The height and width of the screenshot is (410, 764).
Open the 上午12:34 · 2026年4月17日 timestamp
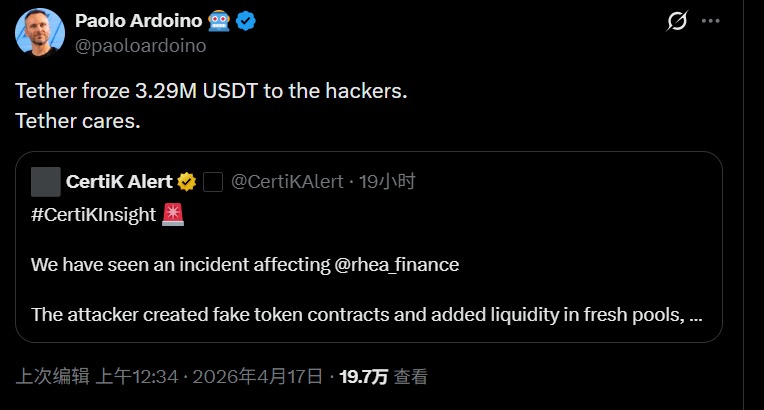tap(209, 377)
